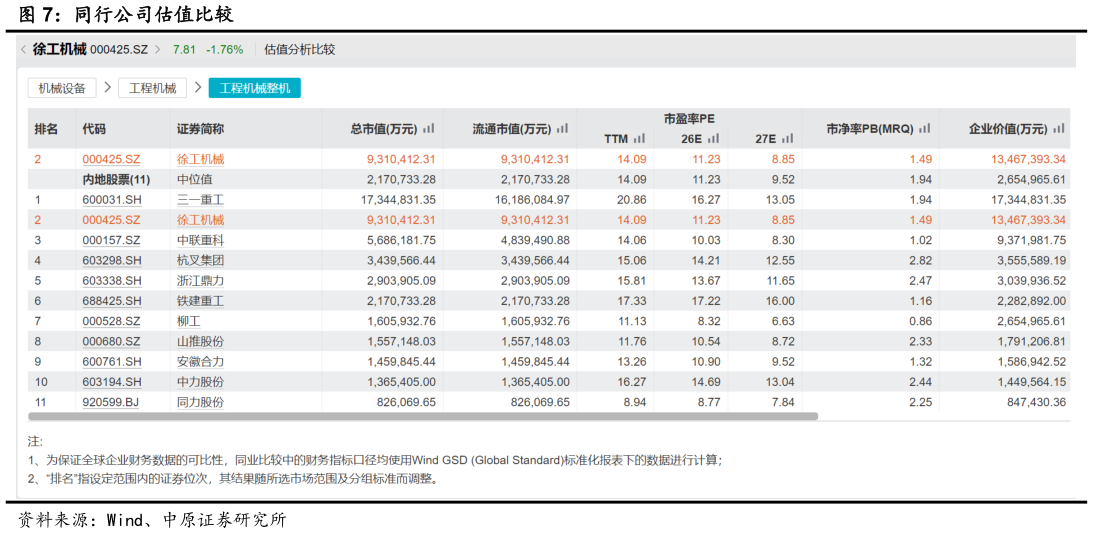Screen dimensions: 1093x534
Task: Open stock code link 688425.SH
Action: coord(112,300)
